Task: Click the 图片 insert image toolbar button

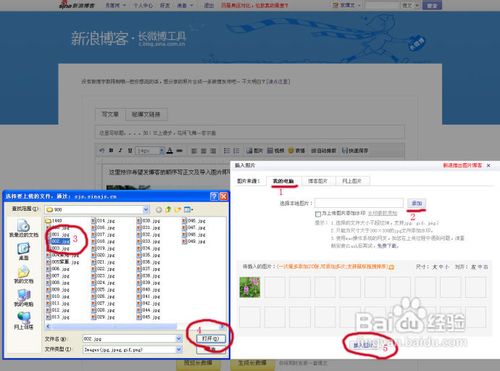Action: tap(254, 151)
